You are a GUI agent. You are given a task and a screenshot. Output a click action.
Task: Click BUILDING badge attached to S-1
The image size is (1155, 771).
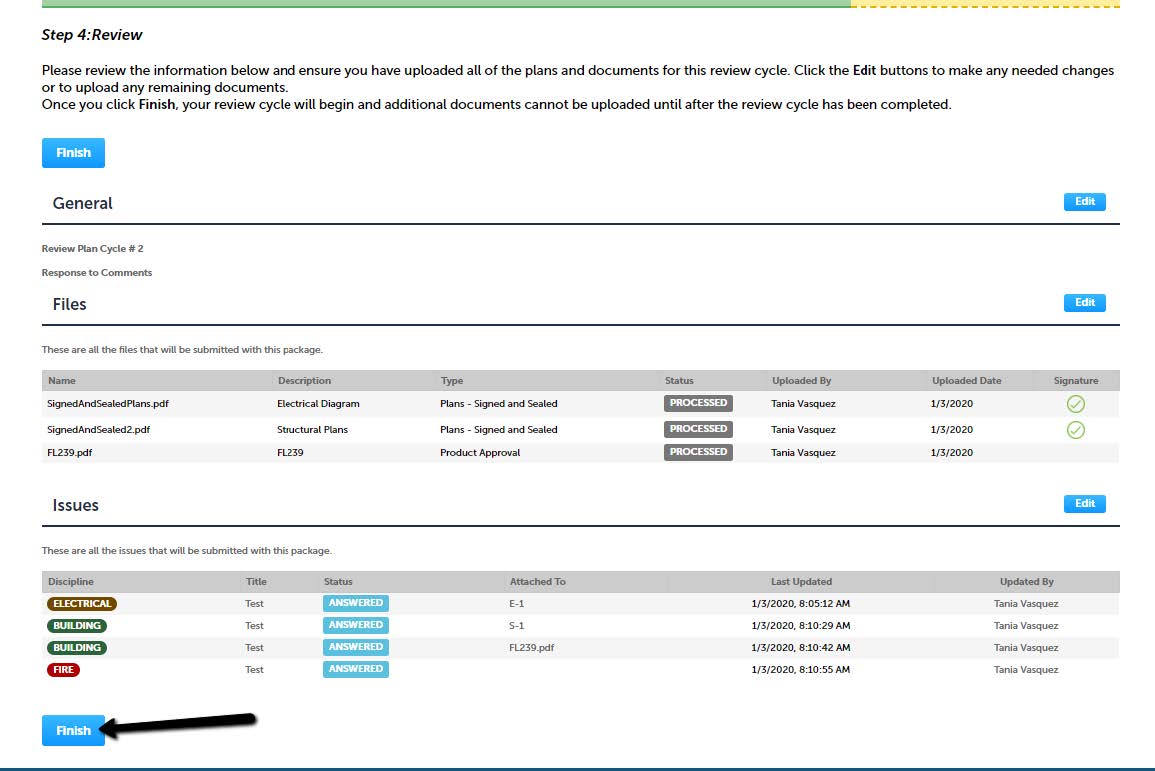coord(77,626)
